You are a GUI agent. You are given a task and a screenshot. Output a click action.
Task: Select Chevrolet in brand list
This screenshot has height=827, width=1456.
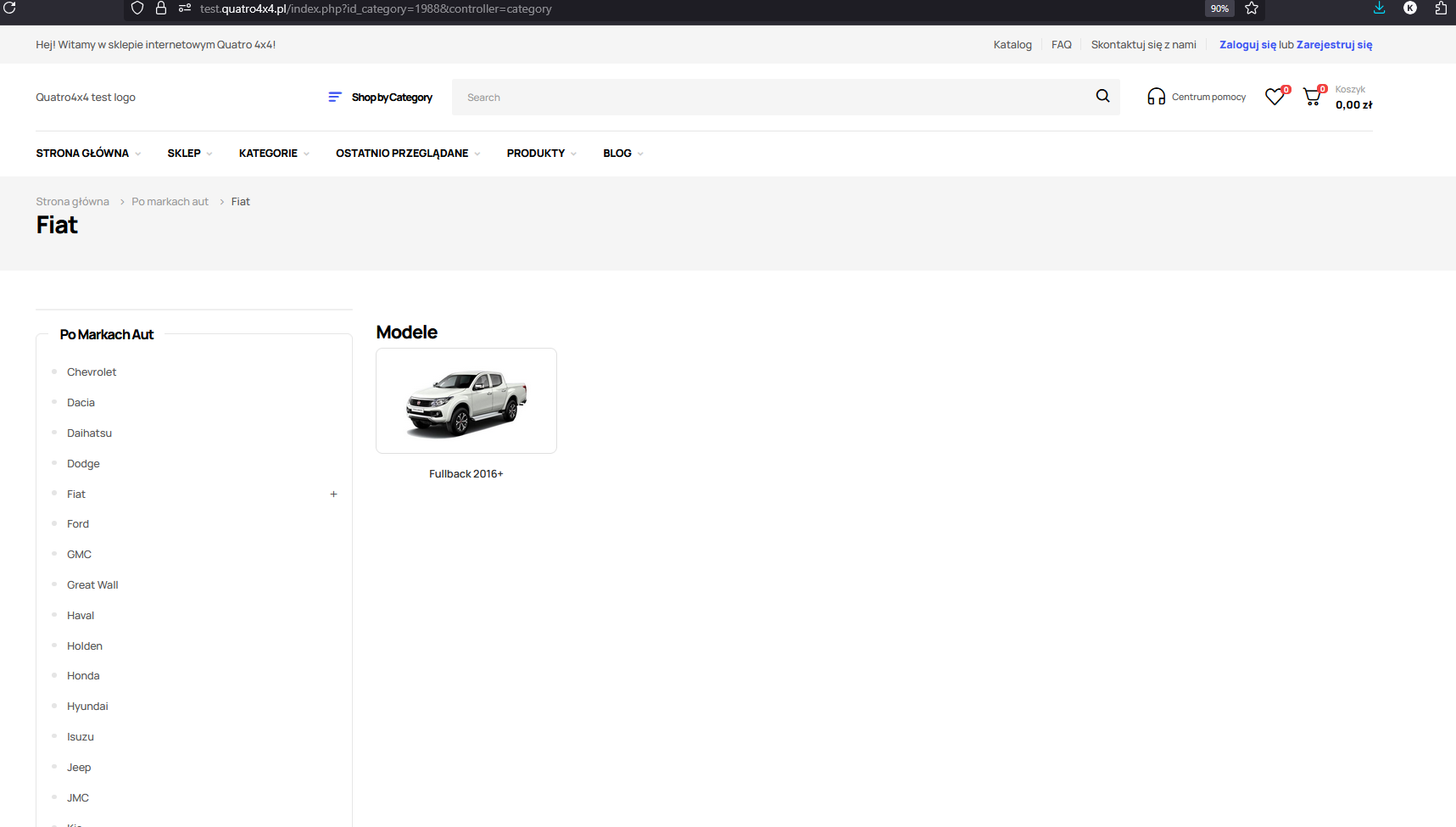[x=92, y=372]
